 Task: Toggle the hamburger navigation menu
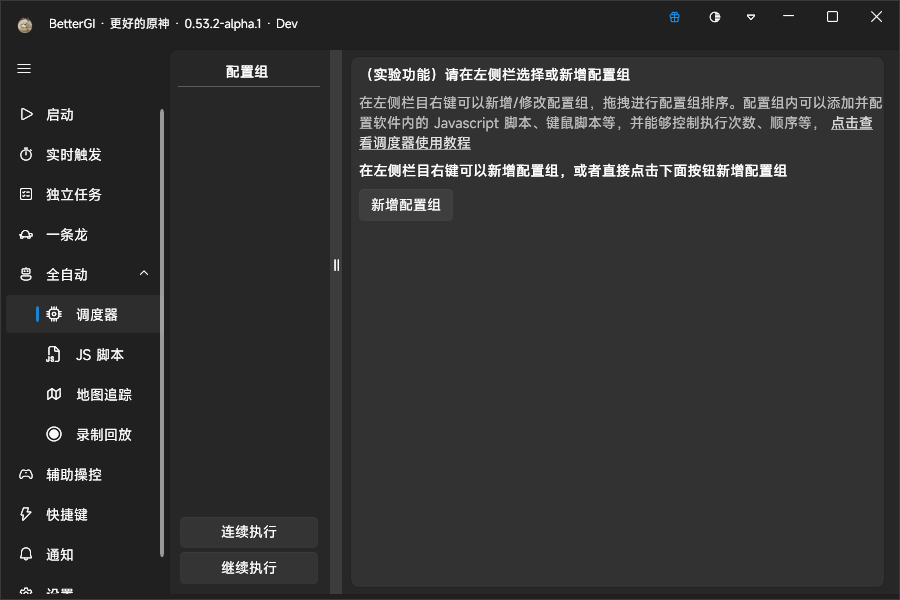point(25,69)
